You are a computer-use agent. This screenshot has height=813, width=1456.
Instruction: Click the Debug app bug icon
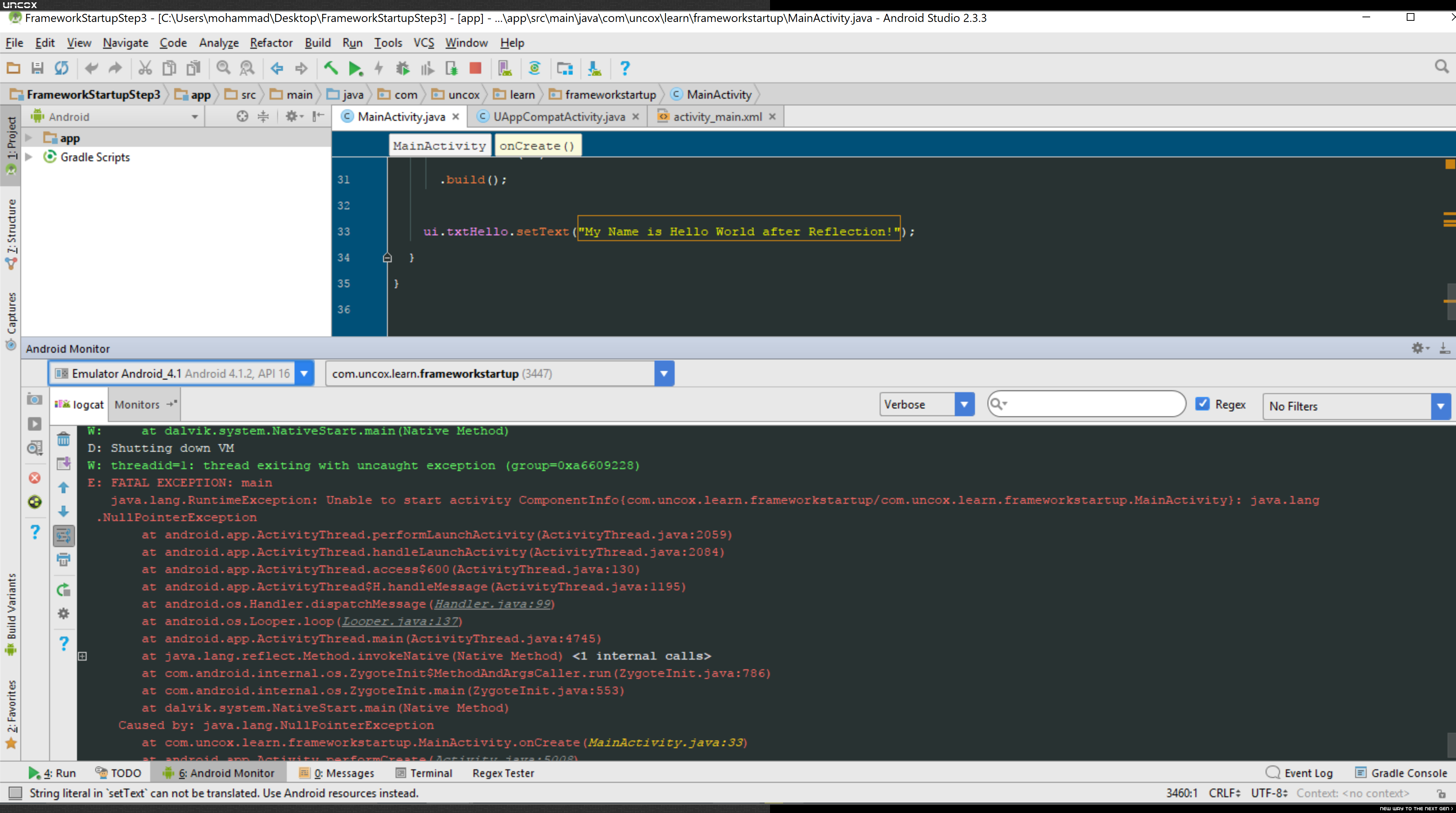(403, 68)
